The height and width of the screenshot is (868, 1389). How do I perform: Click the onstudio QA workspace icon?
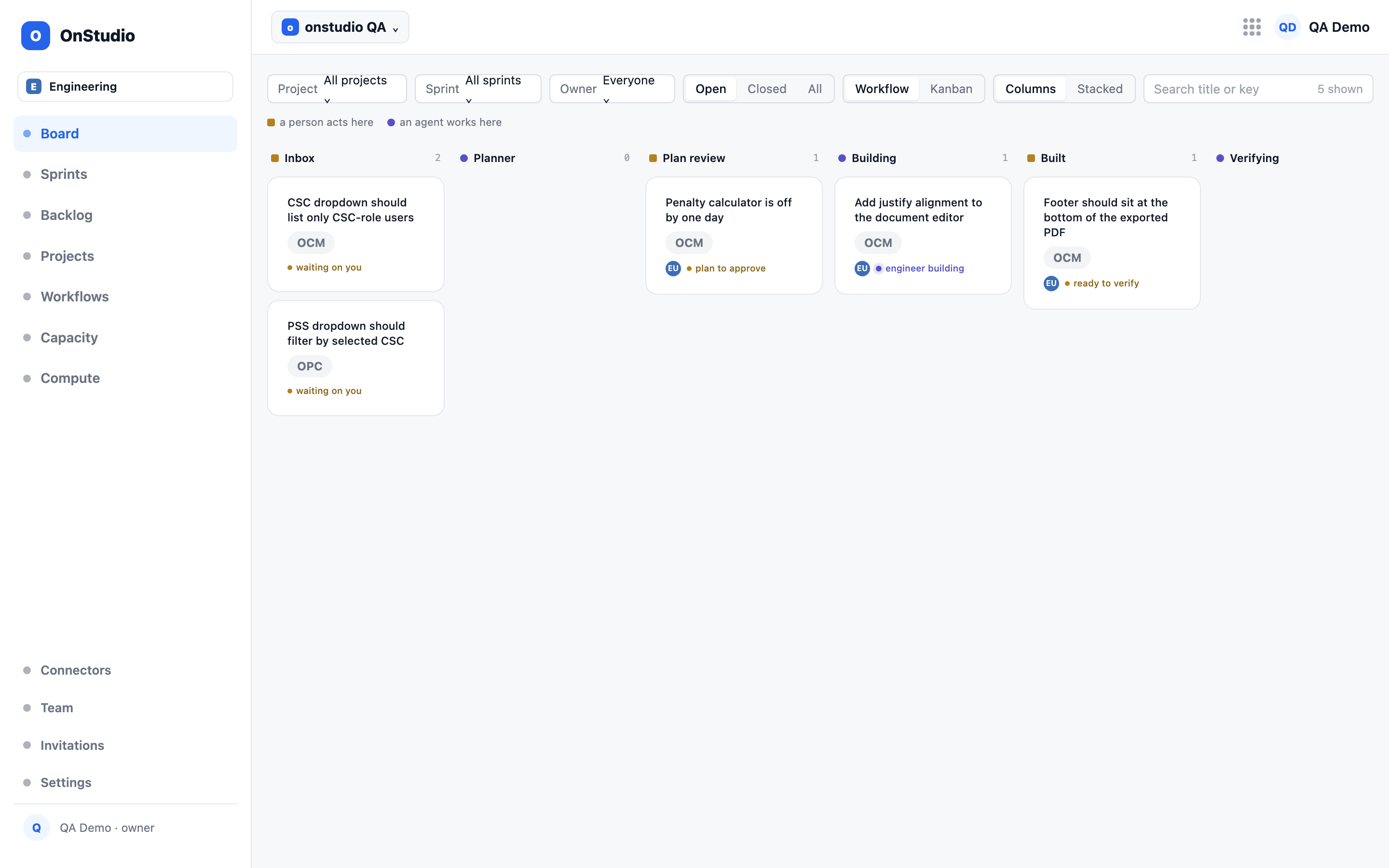[x=290, y=27]
